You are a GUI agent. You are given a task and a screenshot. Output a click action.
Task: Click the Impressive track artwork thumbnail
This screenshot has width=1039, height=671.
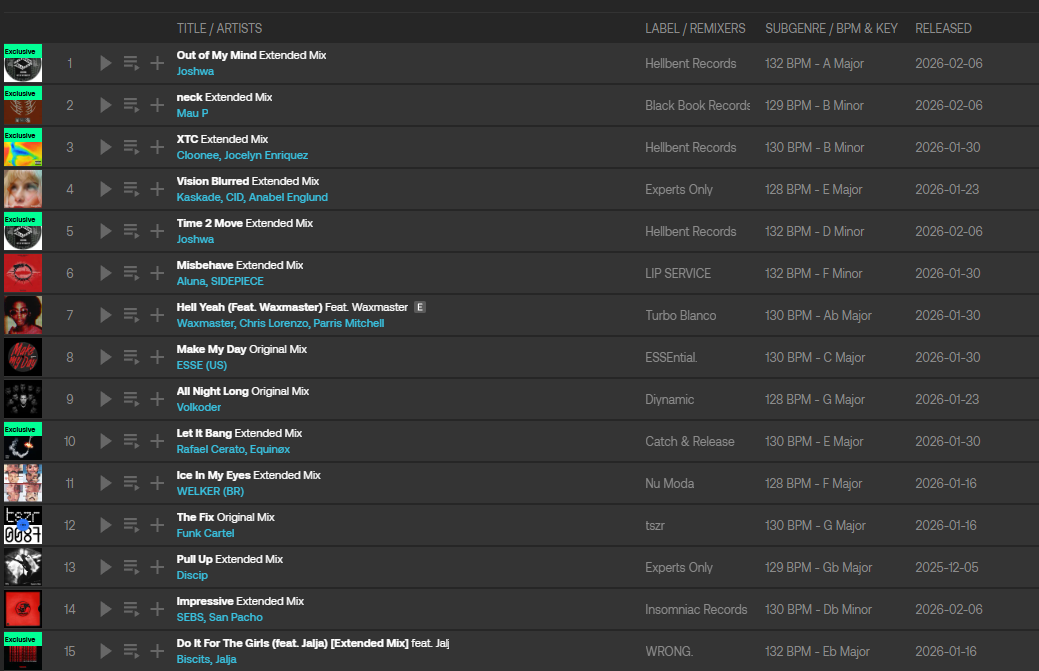coord(23,609)
